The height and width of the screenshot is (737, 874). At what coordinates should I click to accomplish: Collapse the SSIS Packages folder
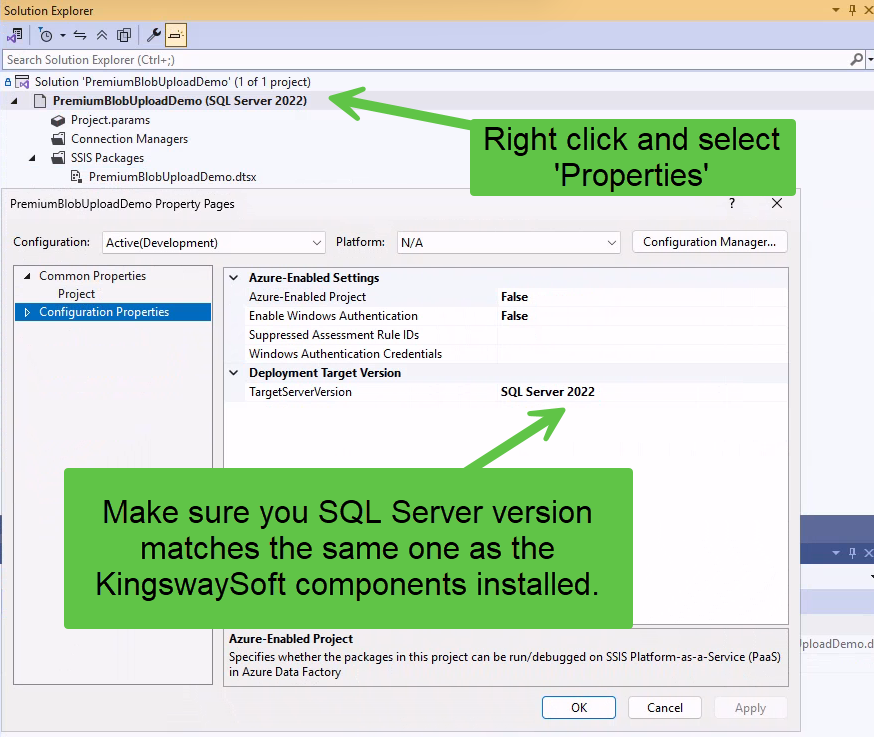(32, 158)
